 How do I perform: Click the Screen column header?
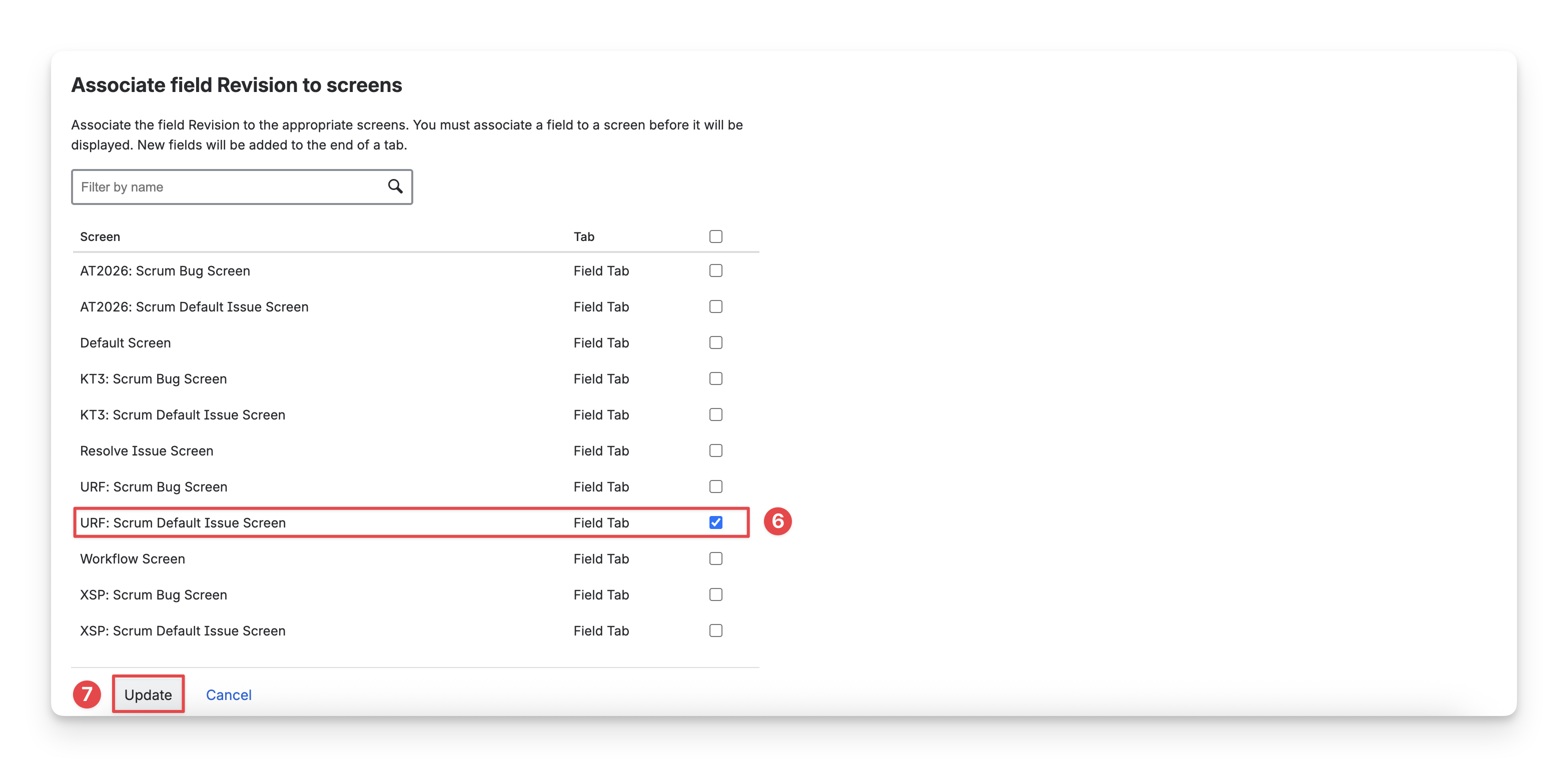[100, 236]
